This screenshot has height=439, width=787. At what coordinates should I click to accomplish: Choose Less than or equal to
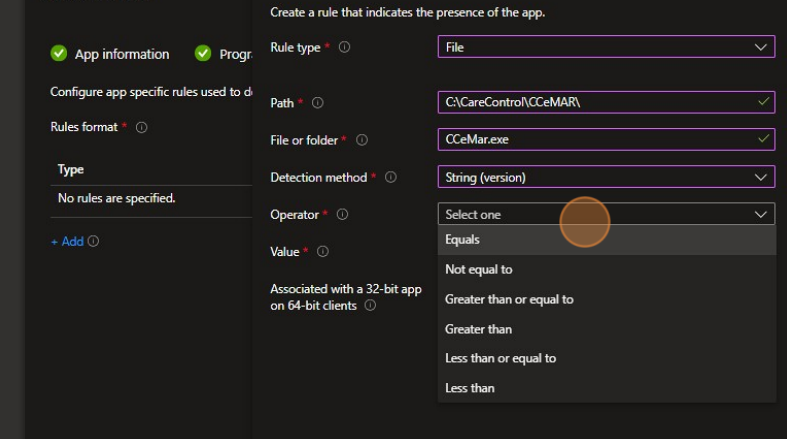(500, 358)
